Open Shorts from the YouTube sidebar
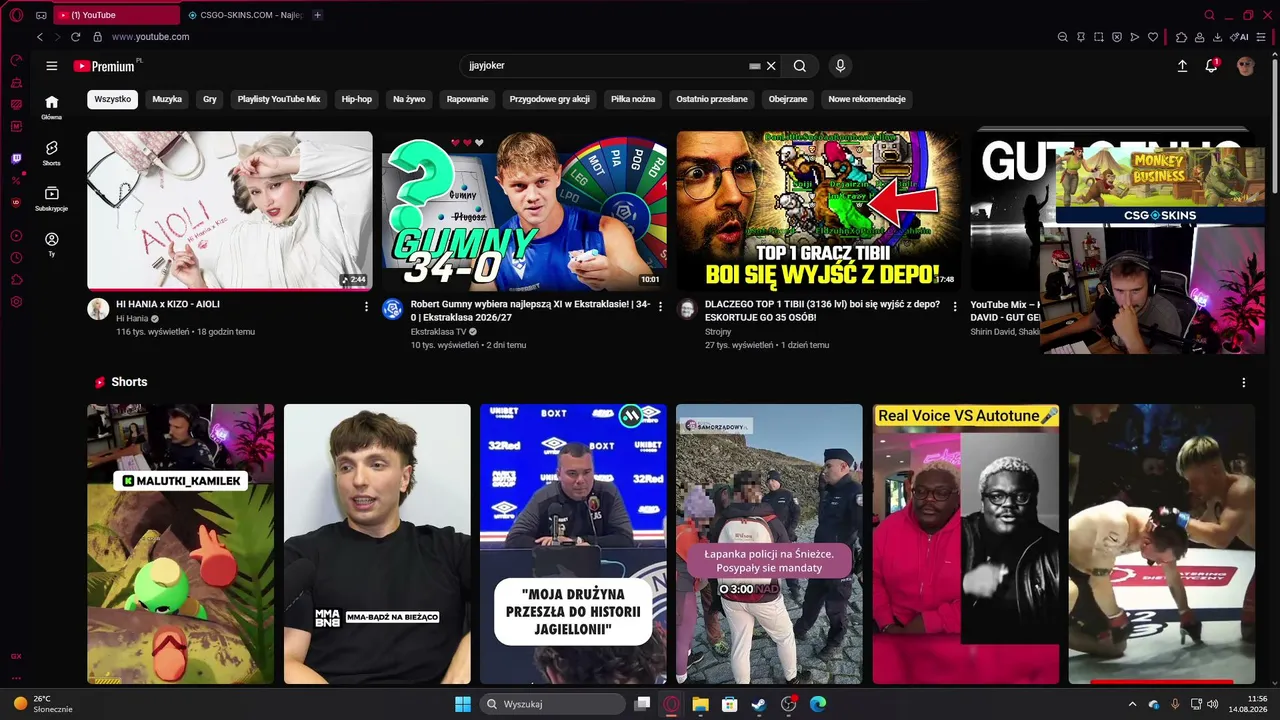Viewport: 1280px width, 720px height. (x=52, y=153)
